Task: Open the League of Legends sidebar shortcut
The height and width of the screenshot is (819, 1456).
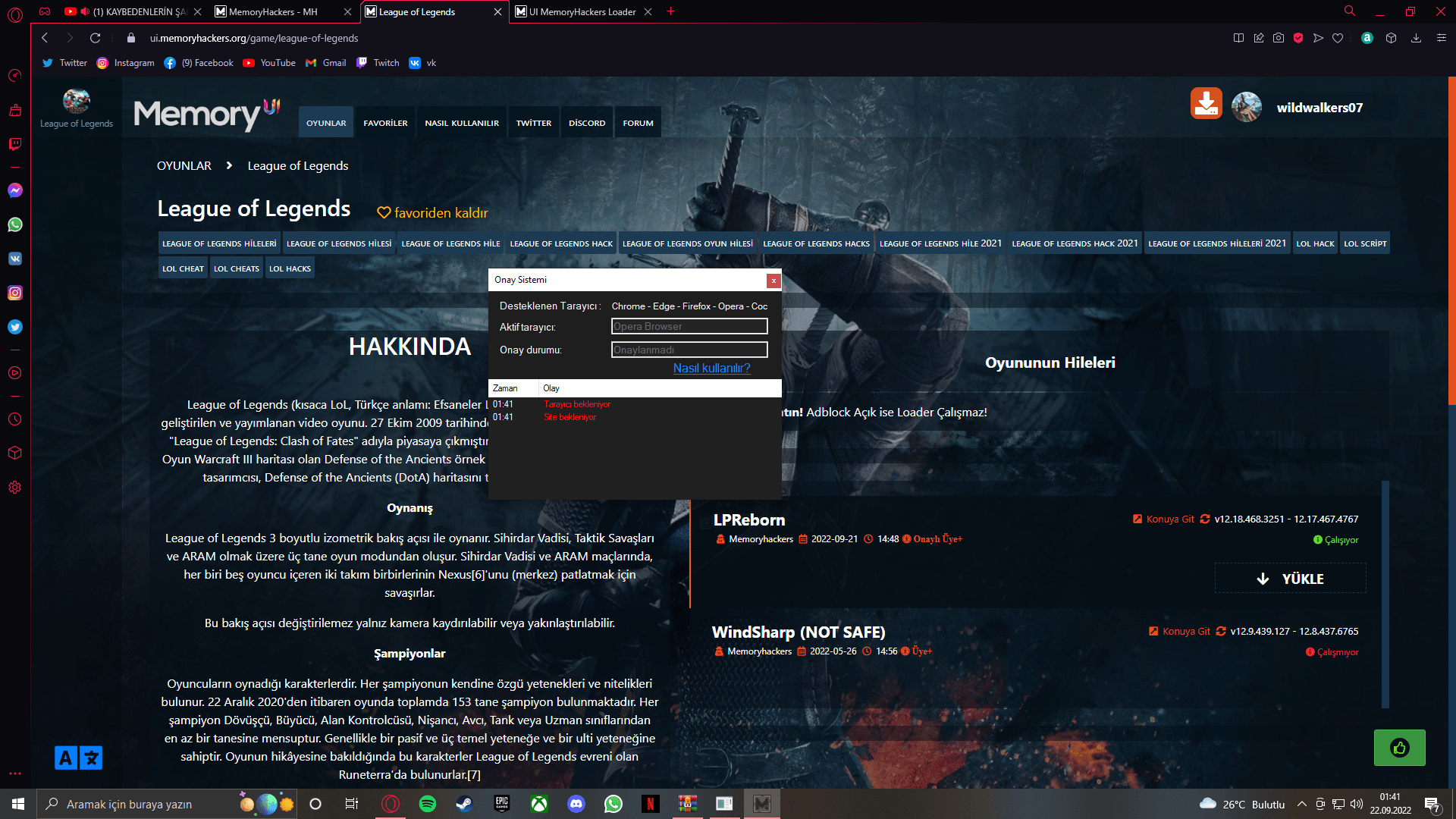Action: tap(77, 108)
